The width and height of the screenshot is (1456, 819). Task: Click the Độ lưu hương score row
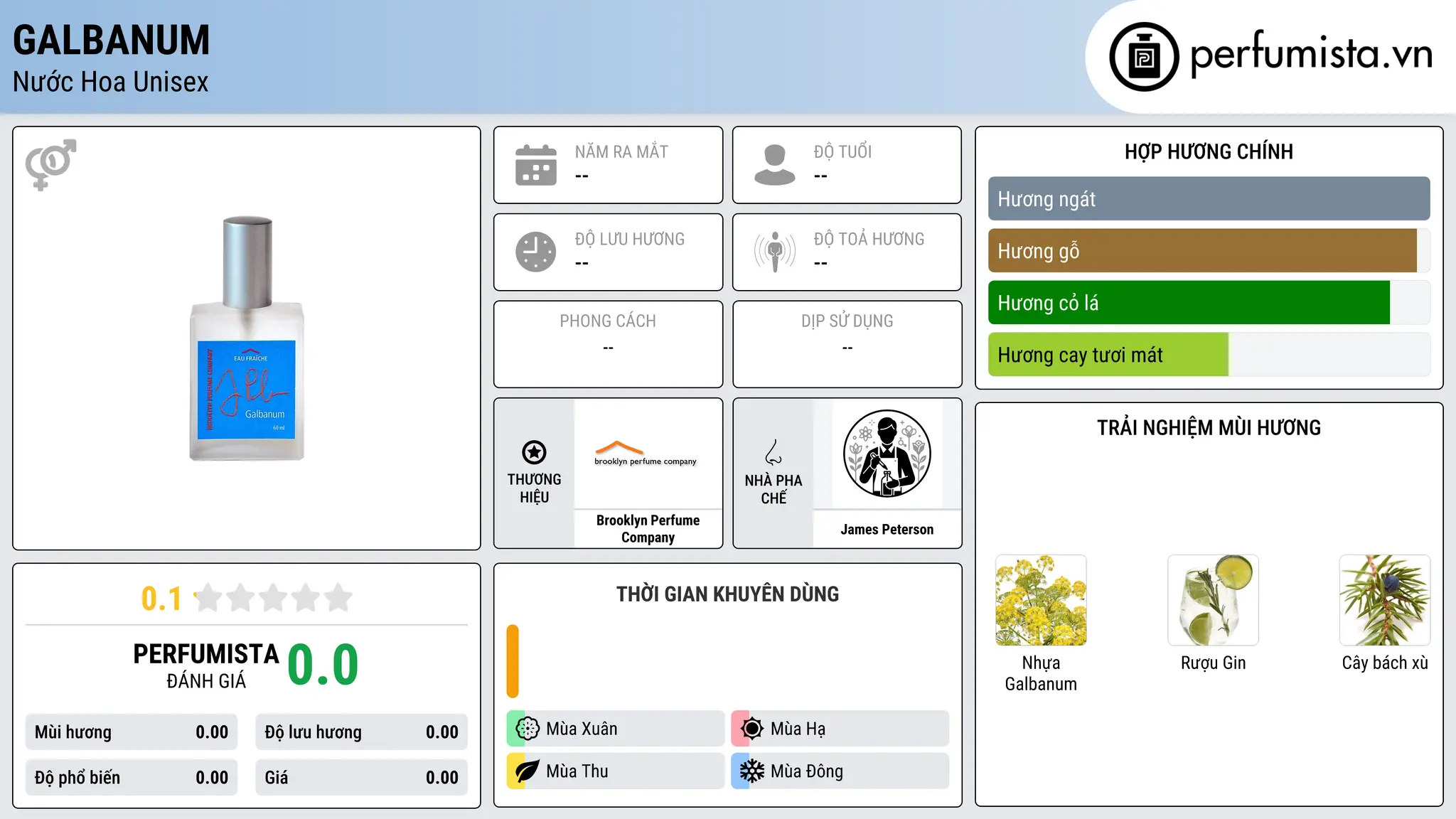pos(361,732)
